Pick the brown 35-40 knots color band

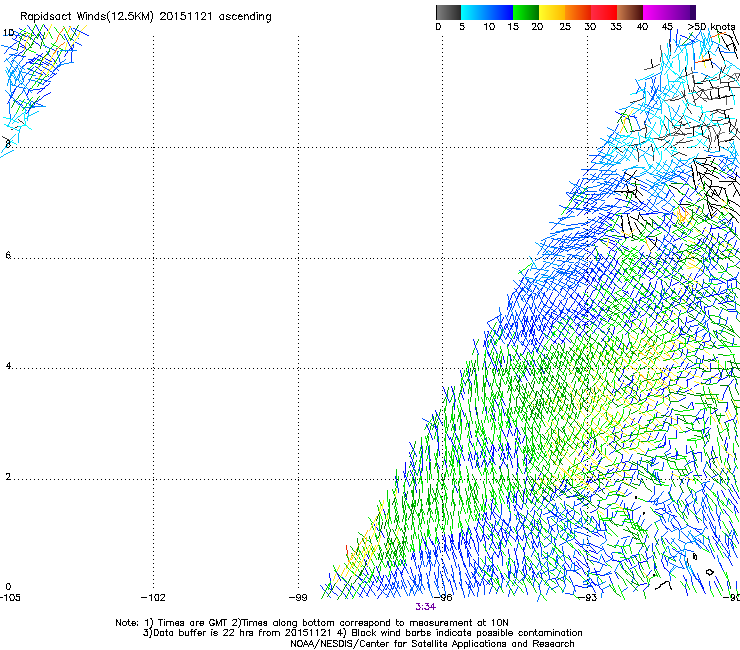click(x=630, y=12)
